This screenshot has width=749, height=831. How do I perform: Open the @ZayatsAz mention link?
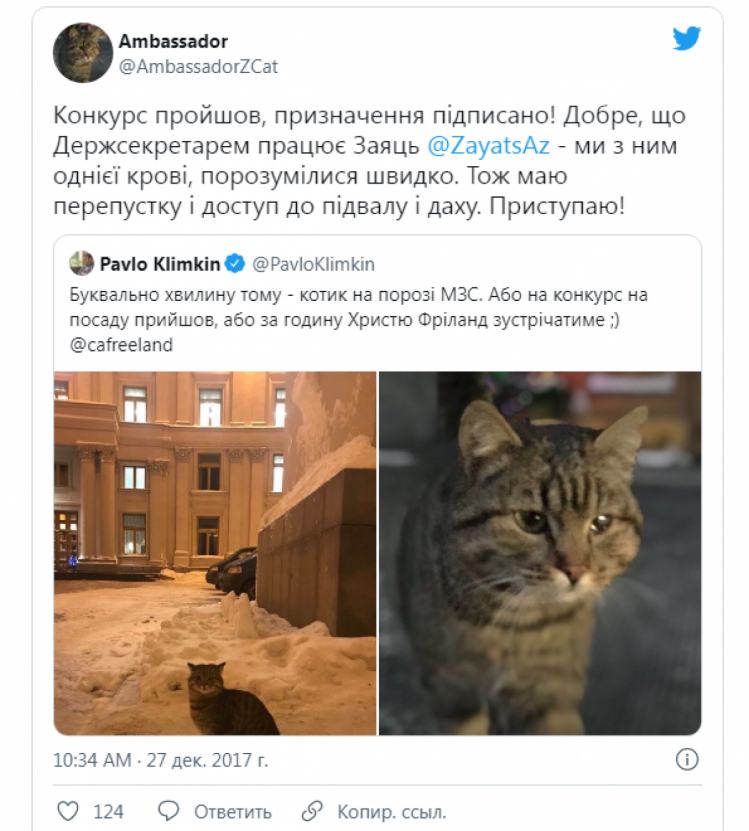488,145
